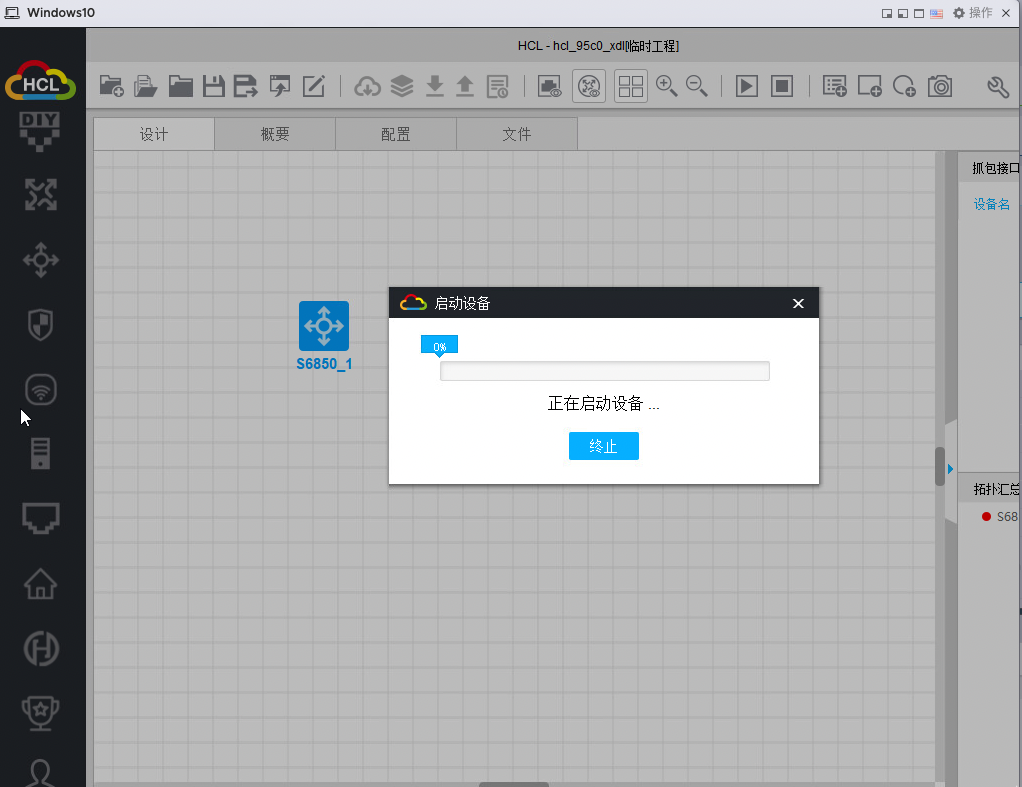Stop all devices with stop button

coord(782,86)
